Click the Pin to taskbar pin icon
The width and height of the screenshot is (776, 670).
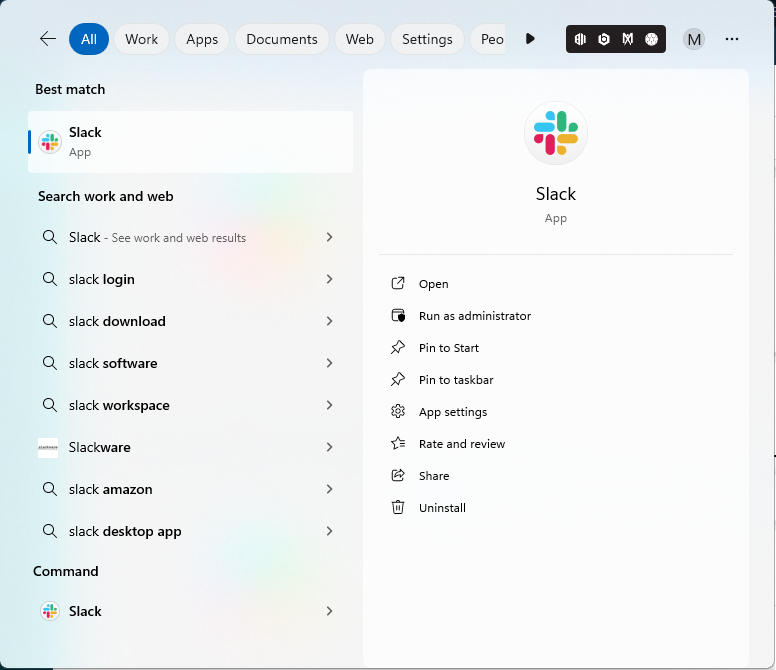click(x=398, y=380)
